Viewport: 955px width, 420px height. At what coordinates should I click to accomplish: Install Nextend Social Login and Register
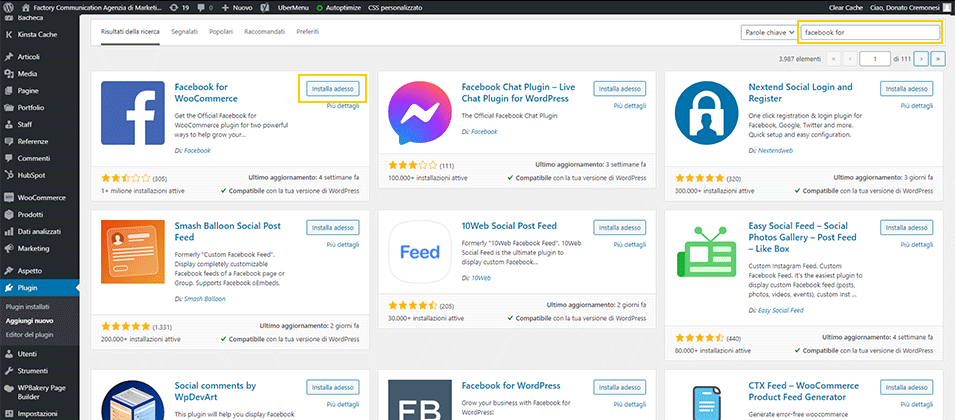pyautogui.click(x=906, y=89)
